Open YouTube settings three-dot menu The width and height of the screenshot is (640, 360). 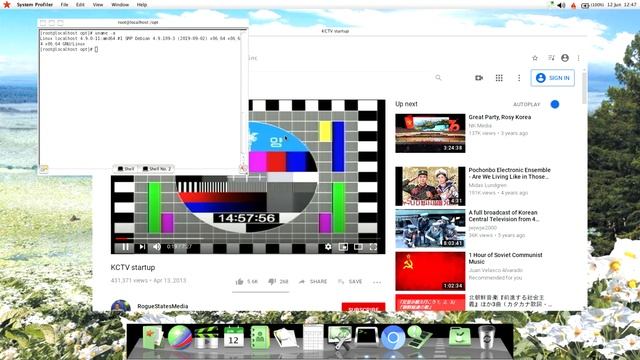point(519,78)
